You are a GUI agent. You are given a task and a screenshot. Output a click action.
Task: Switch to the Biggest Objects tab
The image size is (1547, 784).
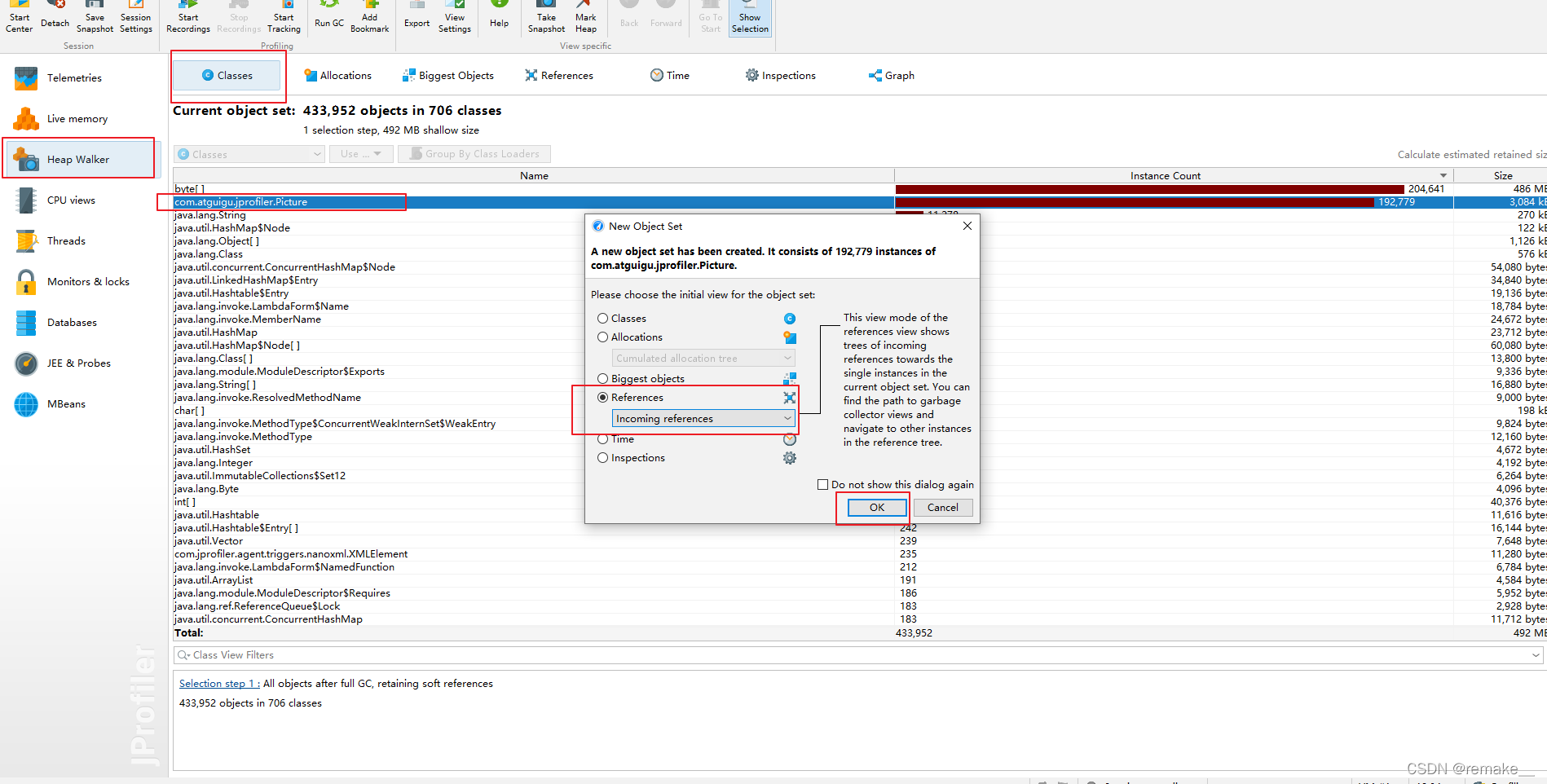click(448, 76)
